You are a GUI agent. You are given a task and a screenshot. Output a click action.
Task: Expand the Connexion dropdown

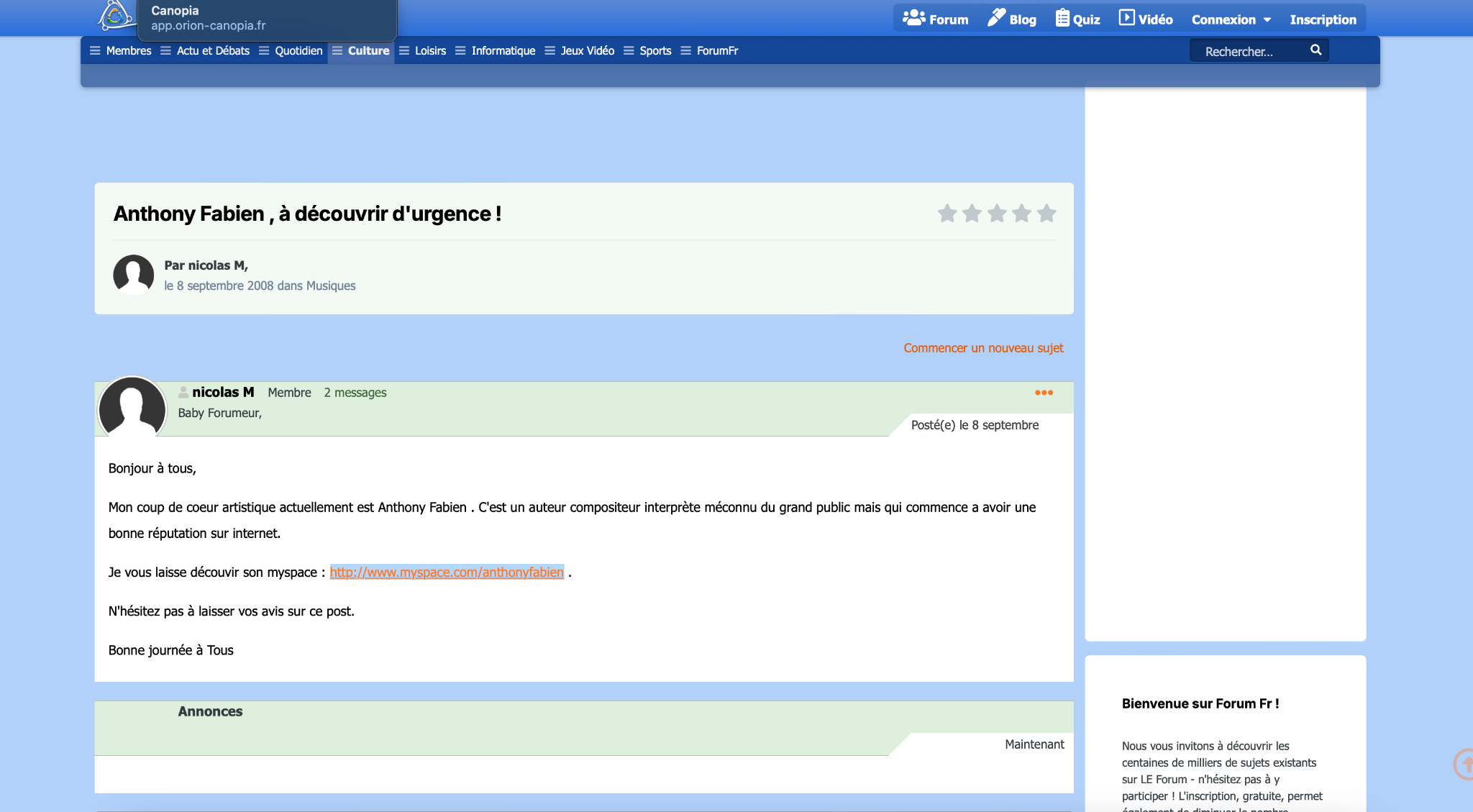coord(1231,19)
